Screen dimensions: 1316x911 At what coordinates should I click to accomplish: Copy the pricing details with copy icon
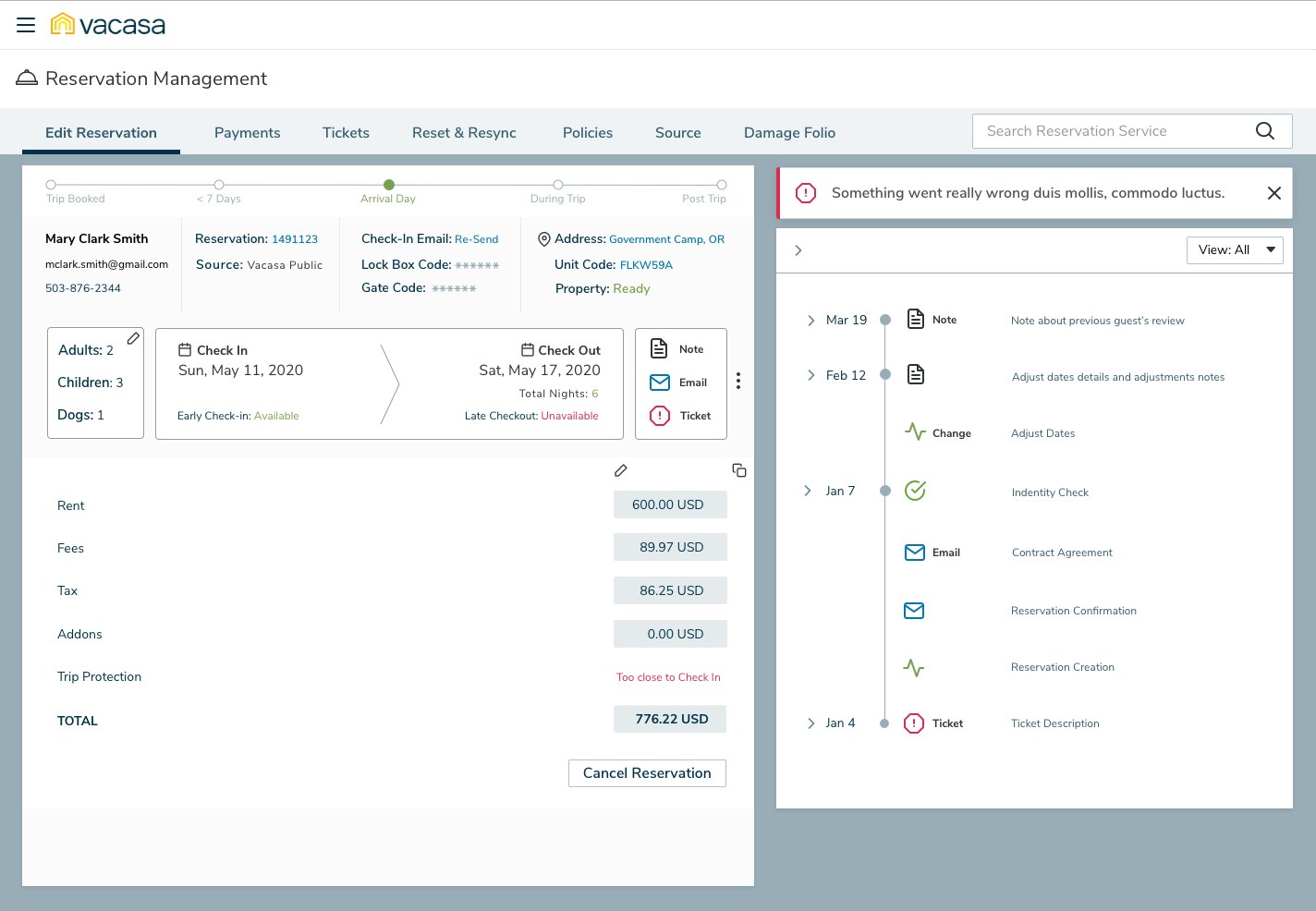(x=739, y=470)
